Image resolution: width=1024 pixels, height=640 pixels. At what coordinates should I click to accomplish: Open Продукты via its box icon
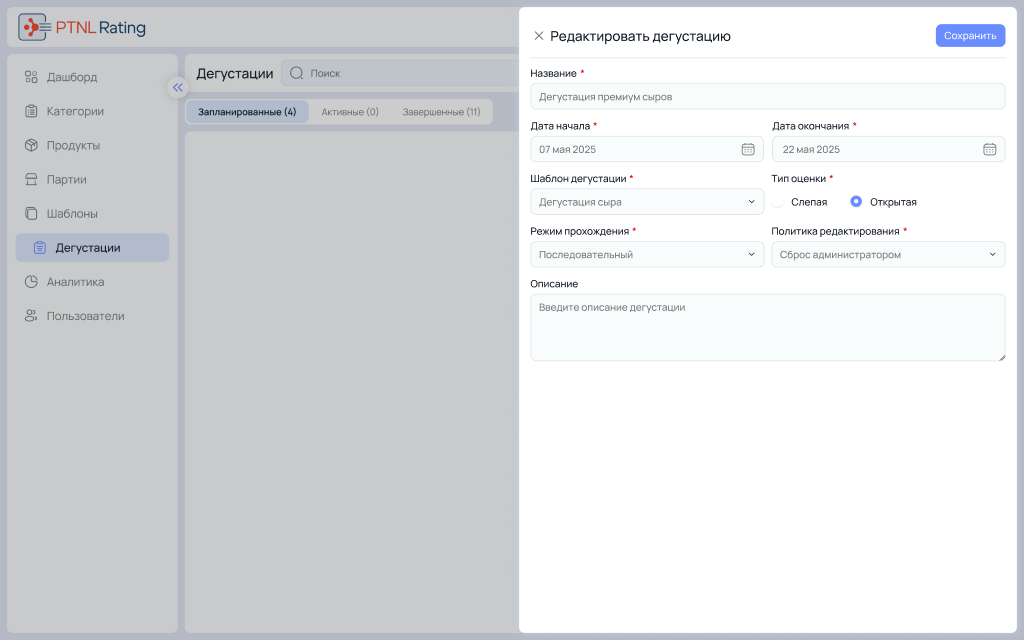point(31,145)
